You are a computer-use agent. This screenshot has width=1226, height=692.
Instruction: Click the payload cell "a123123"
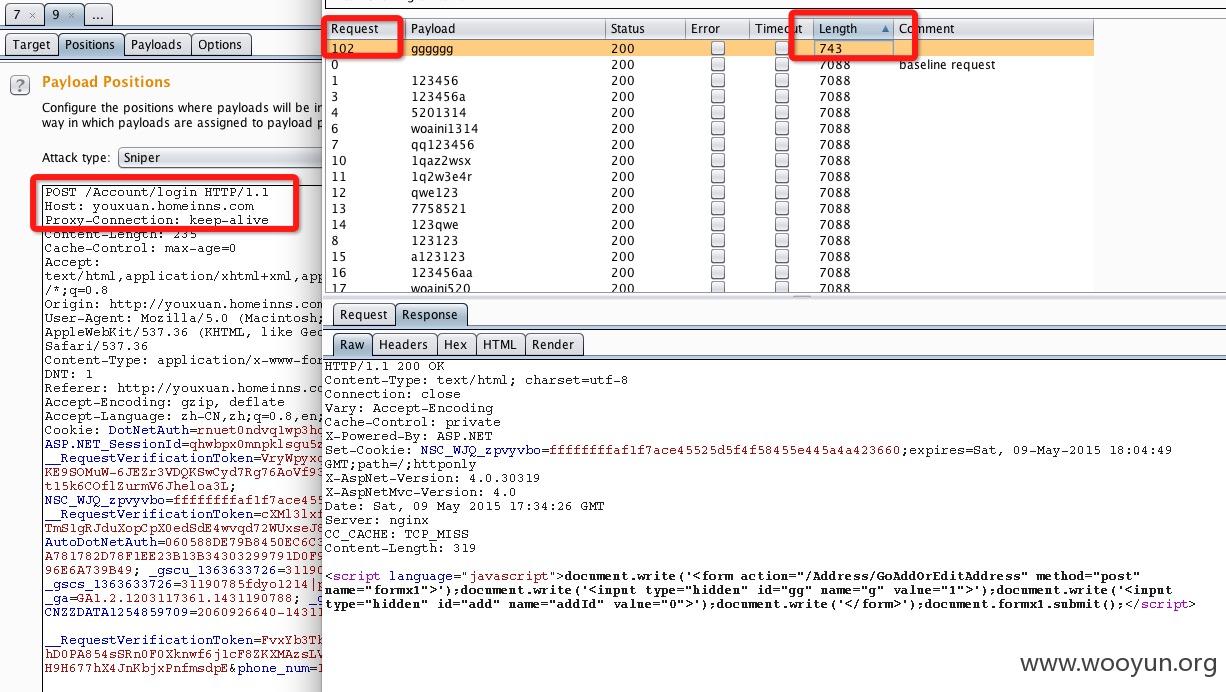(438, 256)
